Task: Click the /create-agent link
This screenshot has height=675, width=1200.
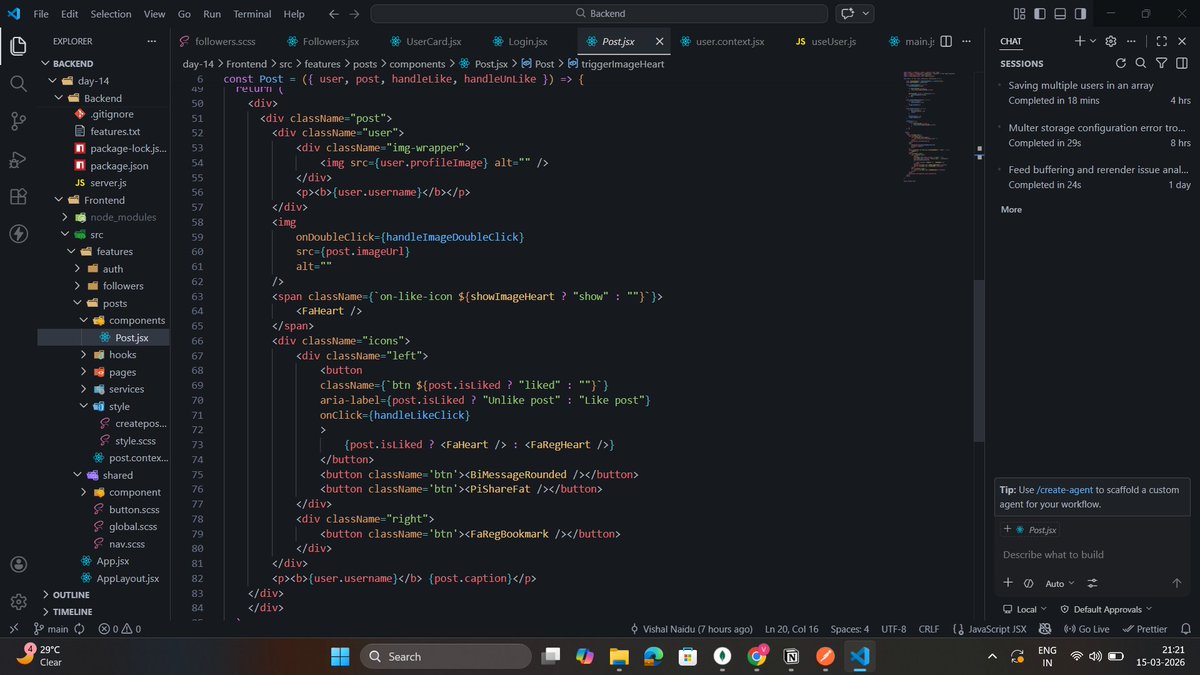Action: [1066, 490]
